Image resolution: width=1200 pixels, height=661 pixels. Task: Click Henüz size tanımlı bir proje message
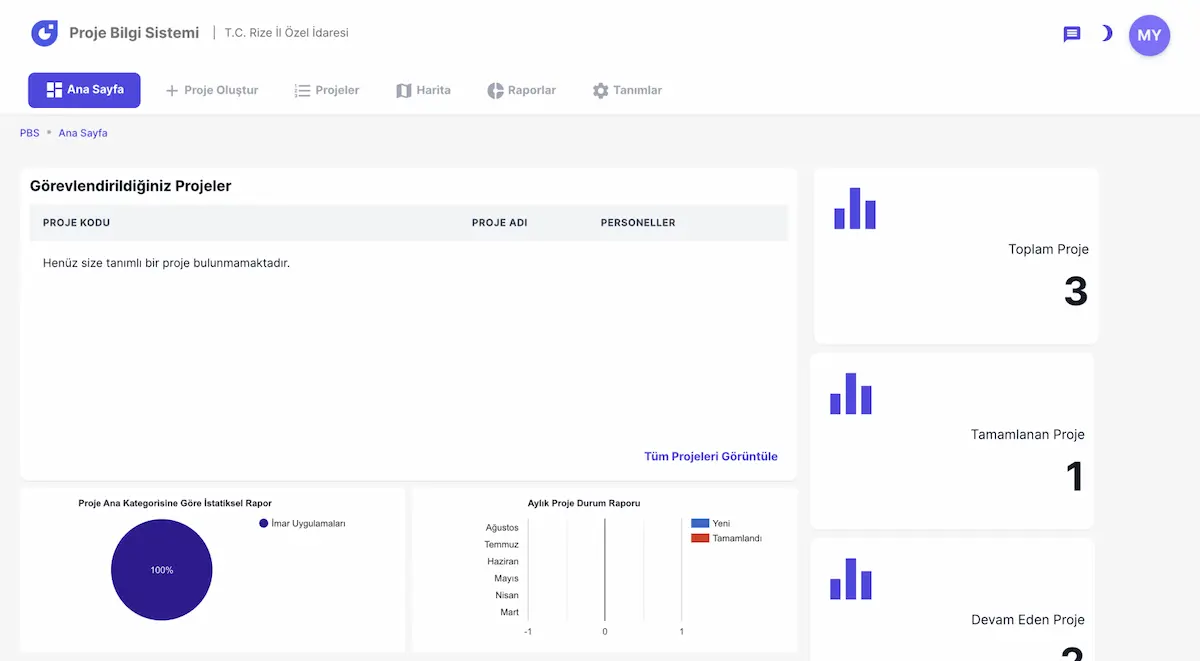[166, 263]
